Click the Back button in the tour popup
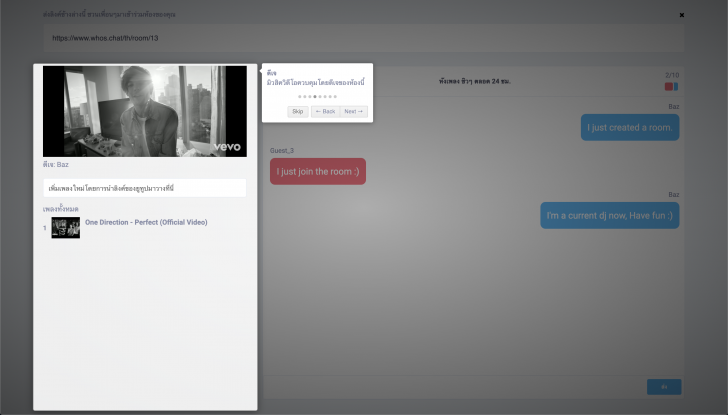 coord(325,111)
